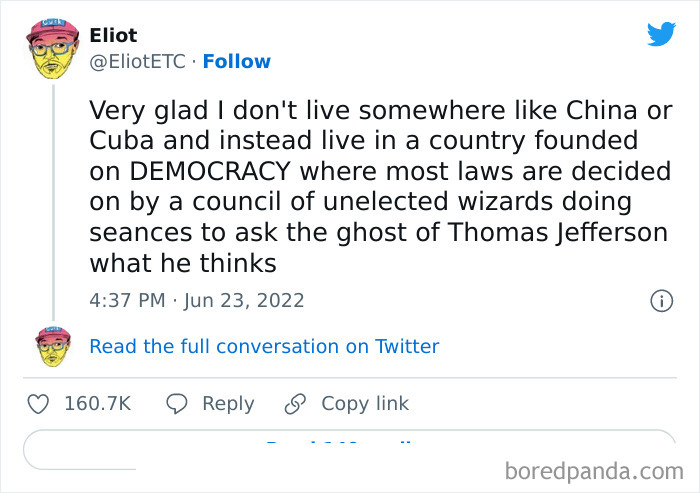Open the Eliot display name profile link
This screenshot has height=493, width=700.
click(114, 35)
